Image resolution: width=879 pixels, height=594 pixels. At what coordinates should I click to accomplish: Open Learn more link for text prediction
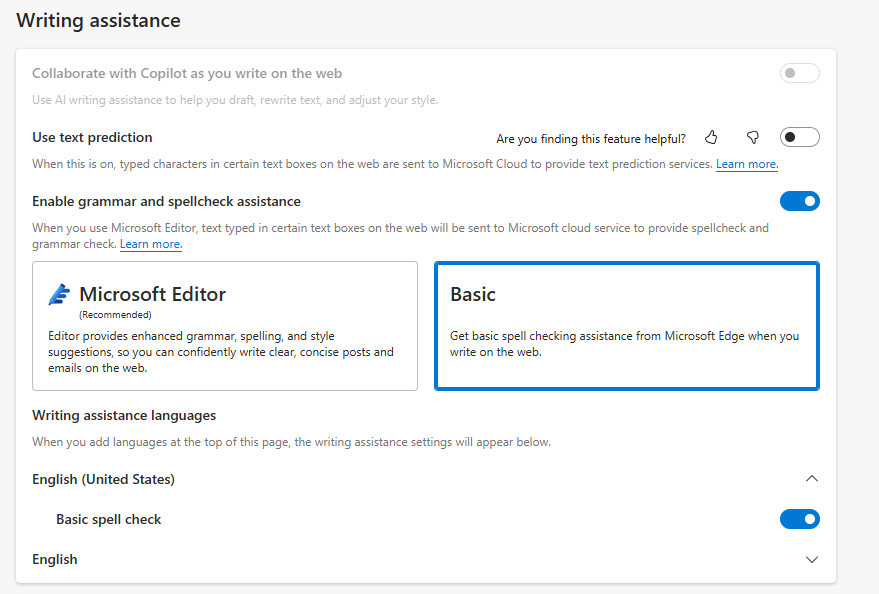point(747,164)
